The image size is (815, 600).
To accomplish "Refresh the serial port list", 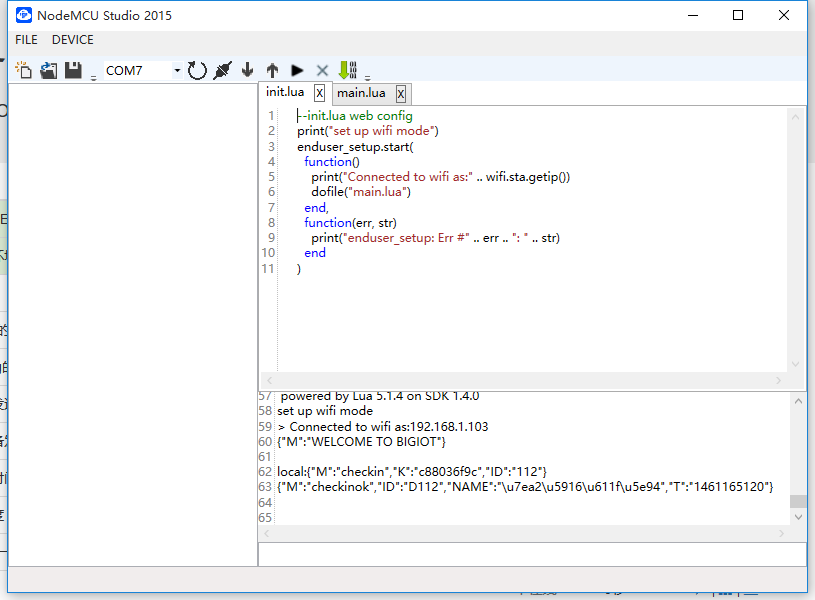I will (197, 70).
